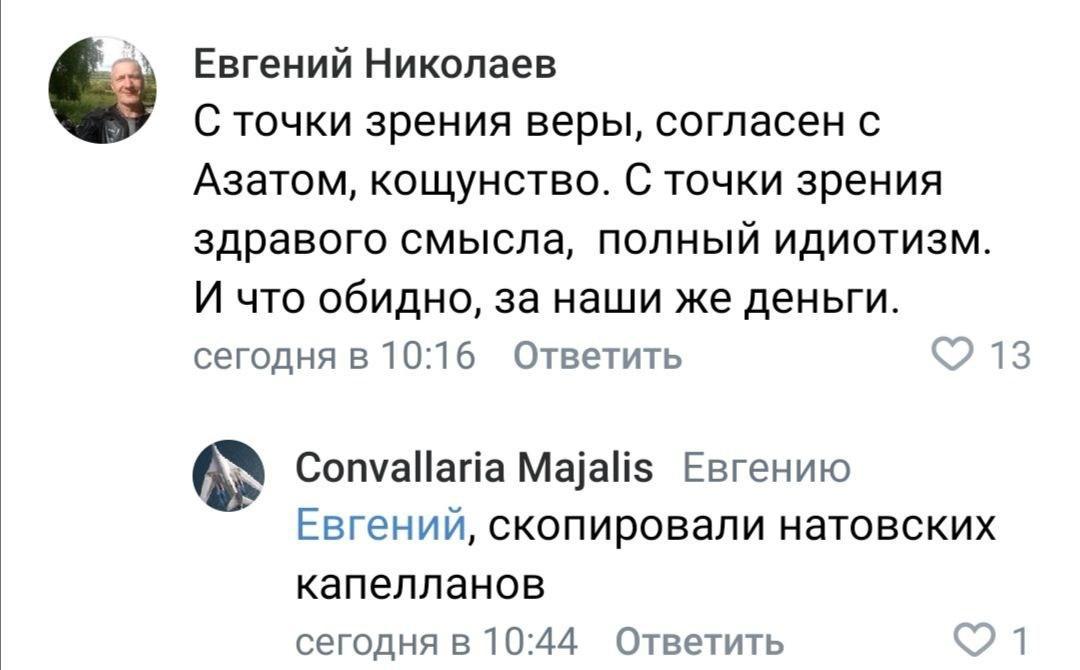Click the word 'капелланов' in the reply
This screenshot has width=1080, height=670.
[420, 585]
